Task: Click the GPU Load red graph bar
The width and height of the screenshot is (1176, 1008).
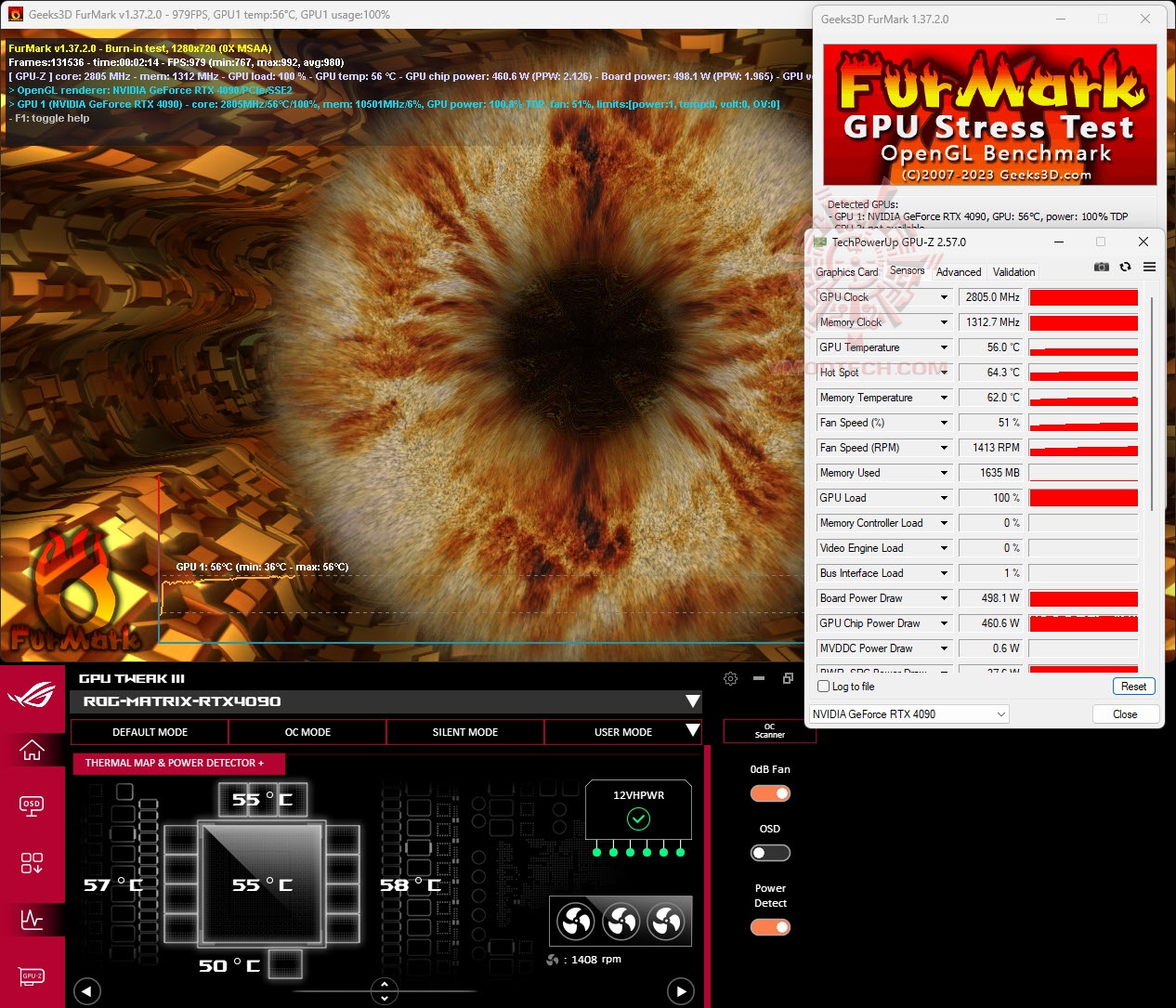Action: pyautogui.click(x=1083, y=498)
